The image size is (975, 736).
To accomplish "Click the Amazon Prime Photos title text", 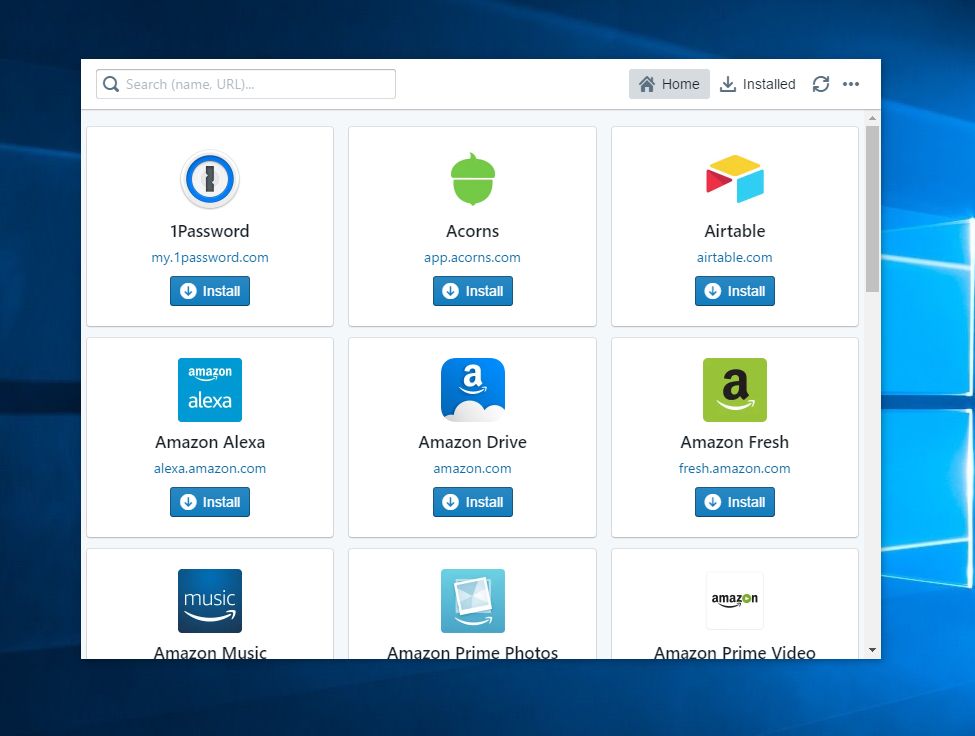I will pos(473,652).
